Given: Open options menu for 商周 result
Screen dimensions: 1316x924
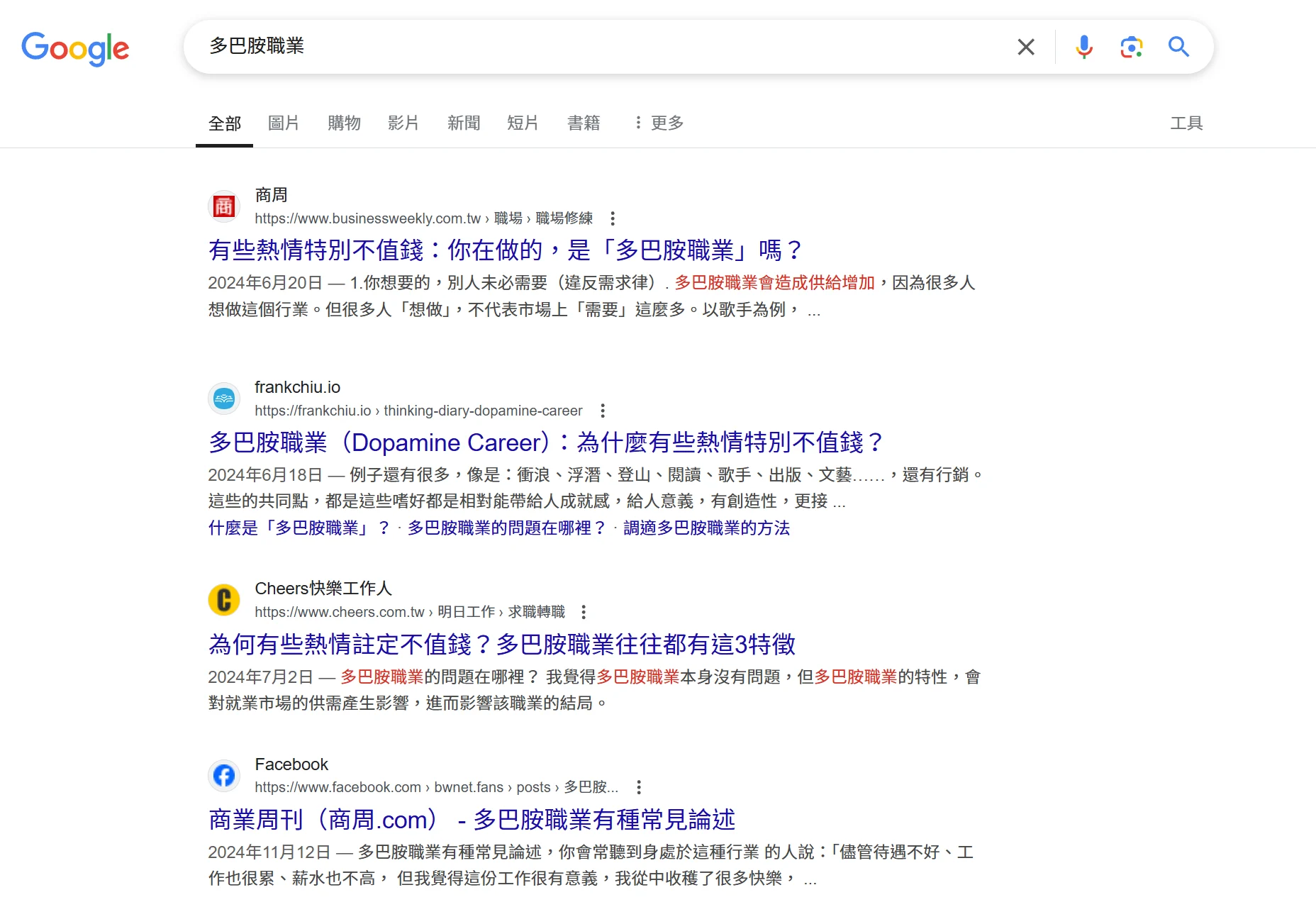Looking at the screenshot, I should point(613,218).
